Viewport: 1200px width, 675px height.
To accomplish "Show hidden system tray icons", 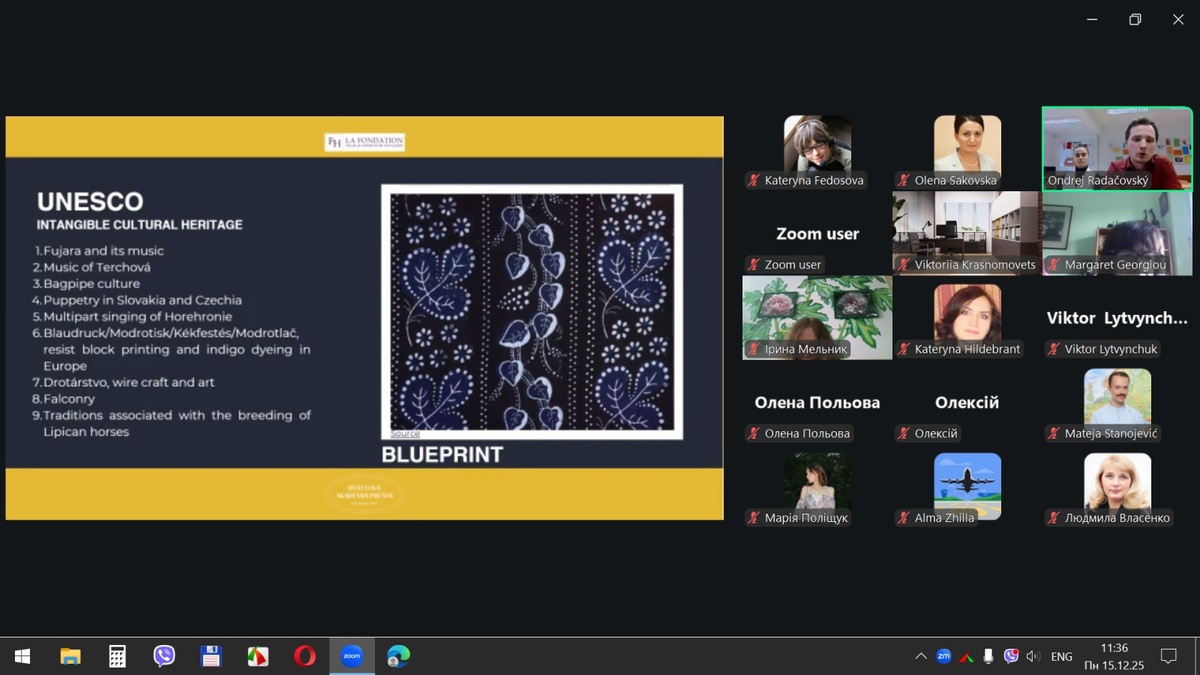I will (920, 657).
